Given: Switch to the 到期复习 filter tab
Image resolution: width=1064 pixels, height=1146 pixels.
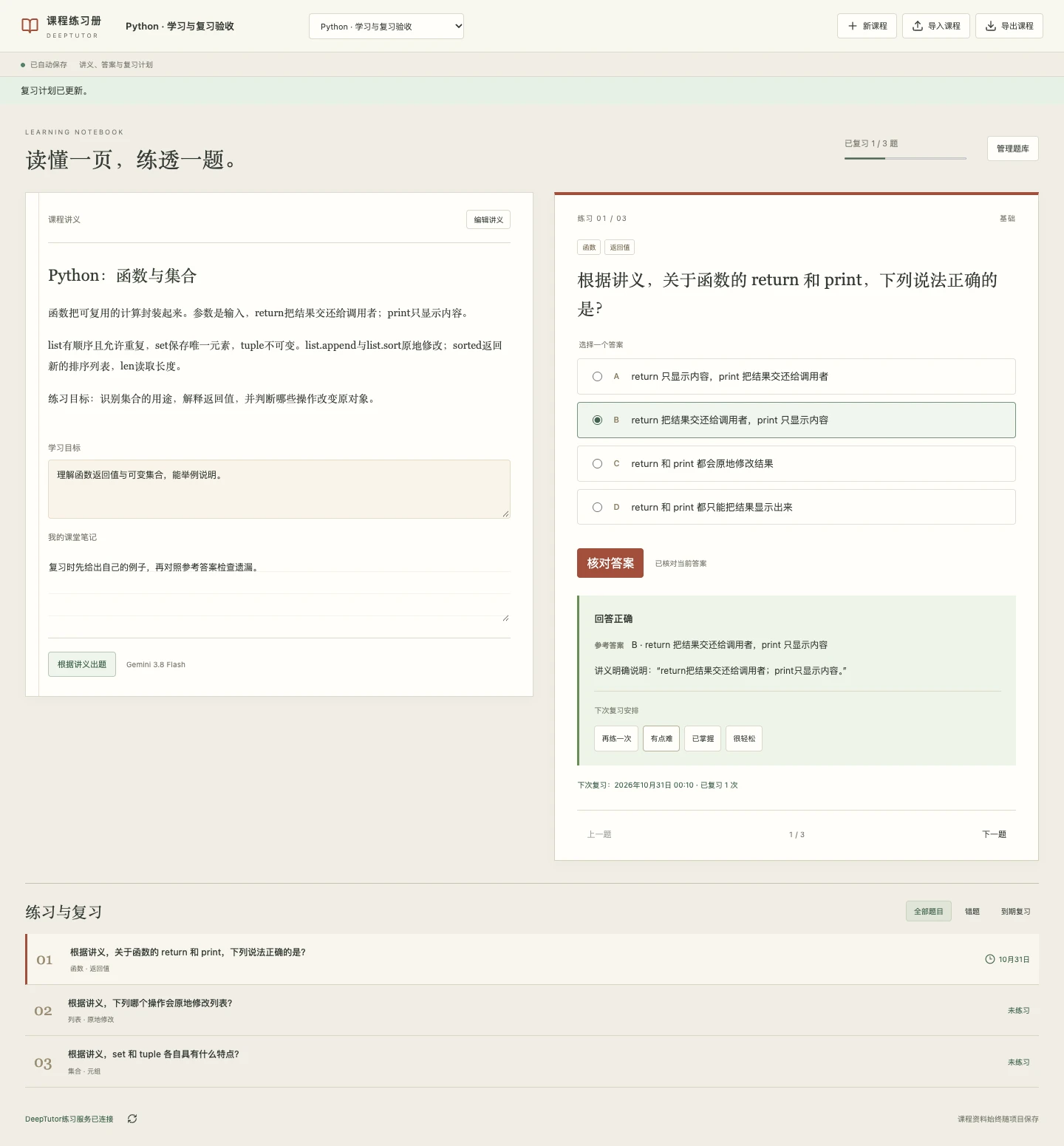Looking at the screenshot, I should [x=1015, y=911].
